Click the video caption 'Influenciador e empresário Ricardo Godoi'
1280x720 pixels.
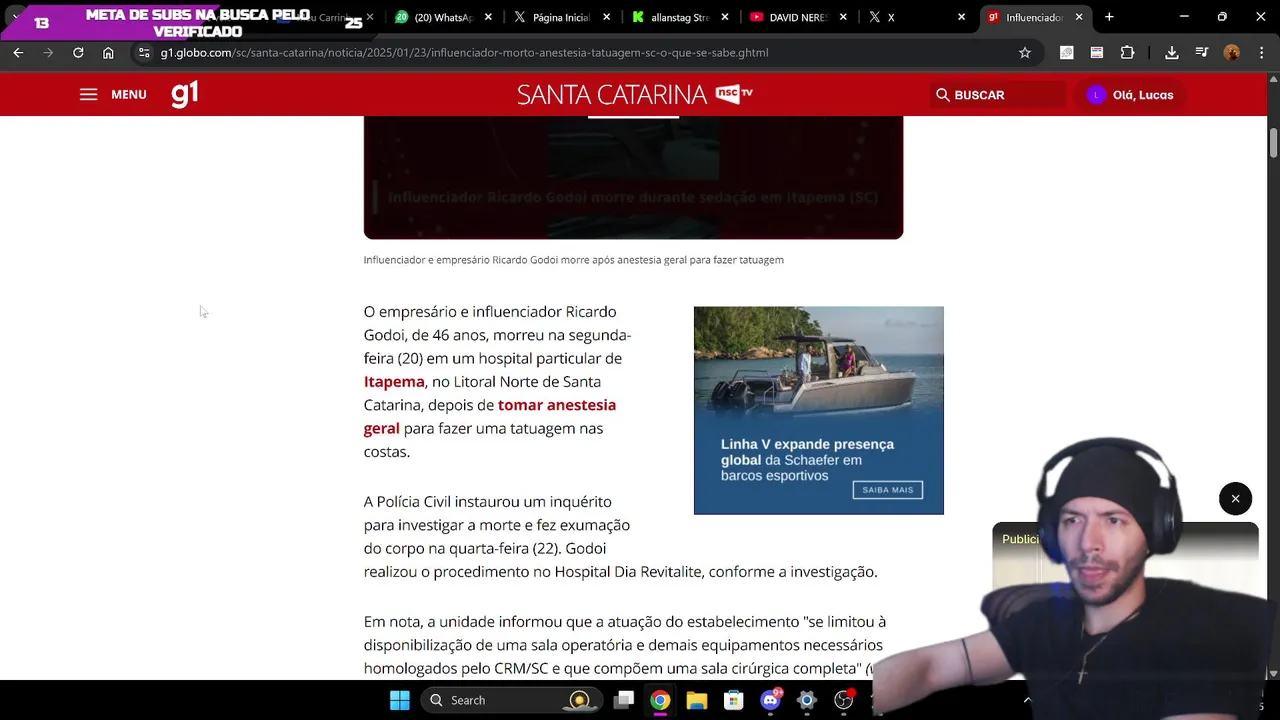[x=573, y=260]
